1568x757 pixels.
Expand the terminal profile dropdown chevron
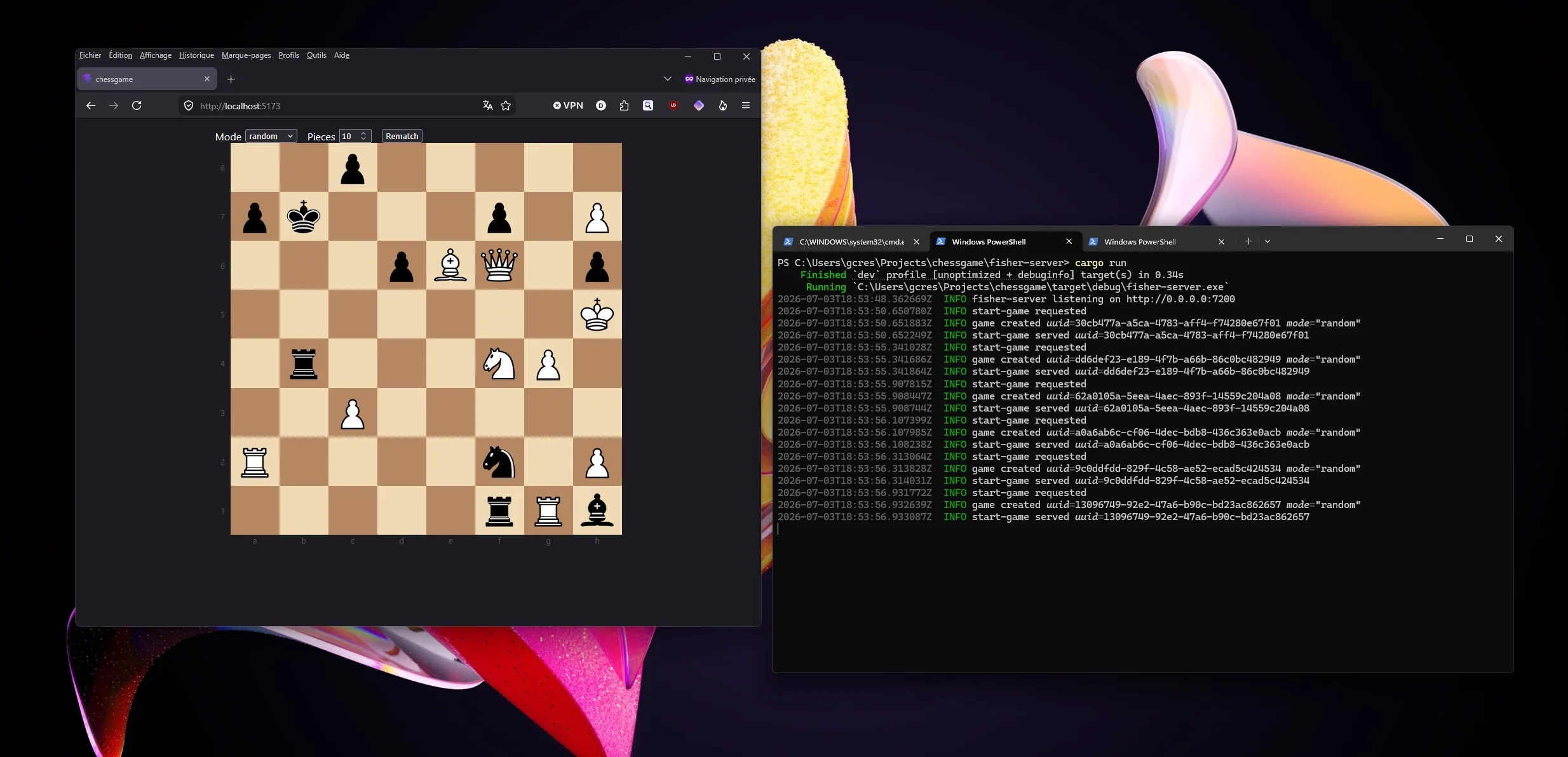point(1267,241)
